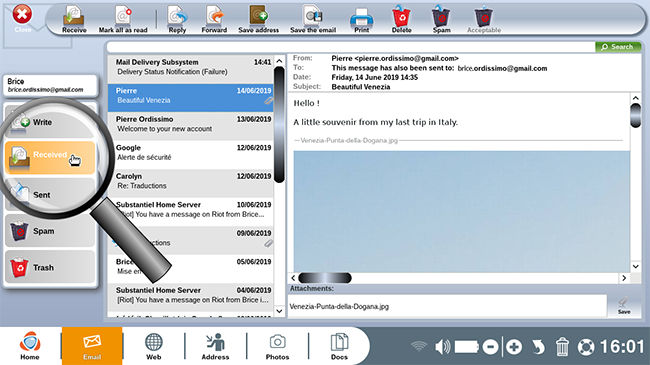Click the email search input field
Screen dimensions: 650x365
click(x=351, y=47)
